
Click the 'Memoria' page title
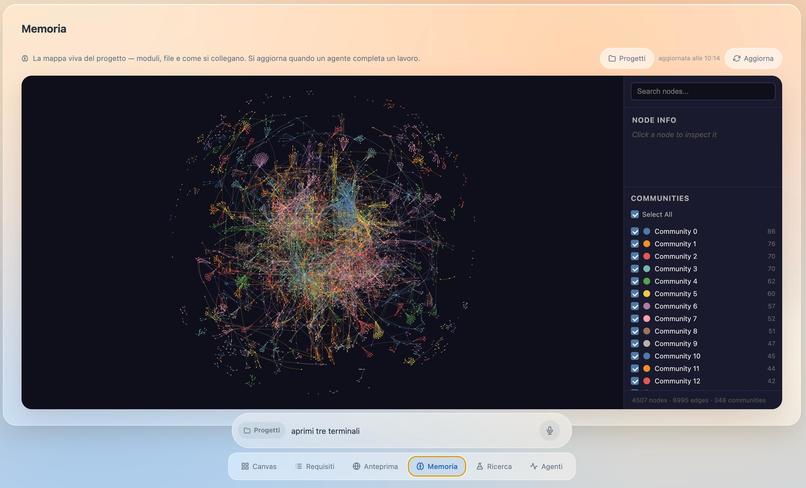coord(44,29)
